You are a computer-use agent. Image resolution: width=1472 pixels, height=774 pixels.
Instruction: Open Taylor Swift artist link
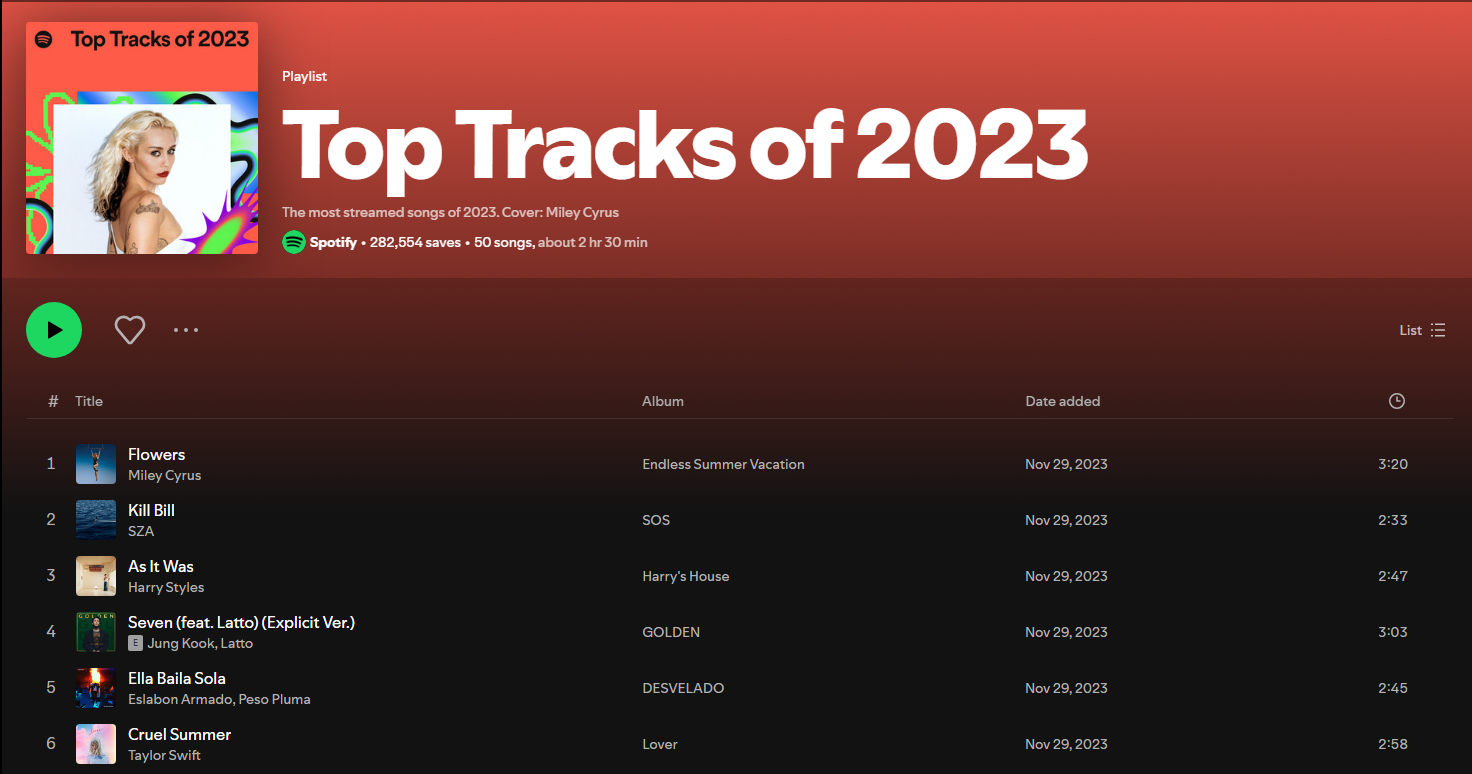pyautogui.click(x=164, y=756)
